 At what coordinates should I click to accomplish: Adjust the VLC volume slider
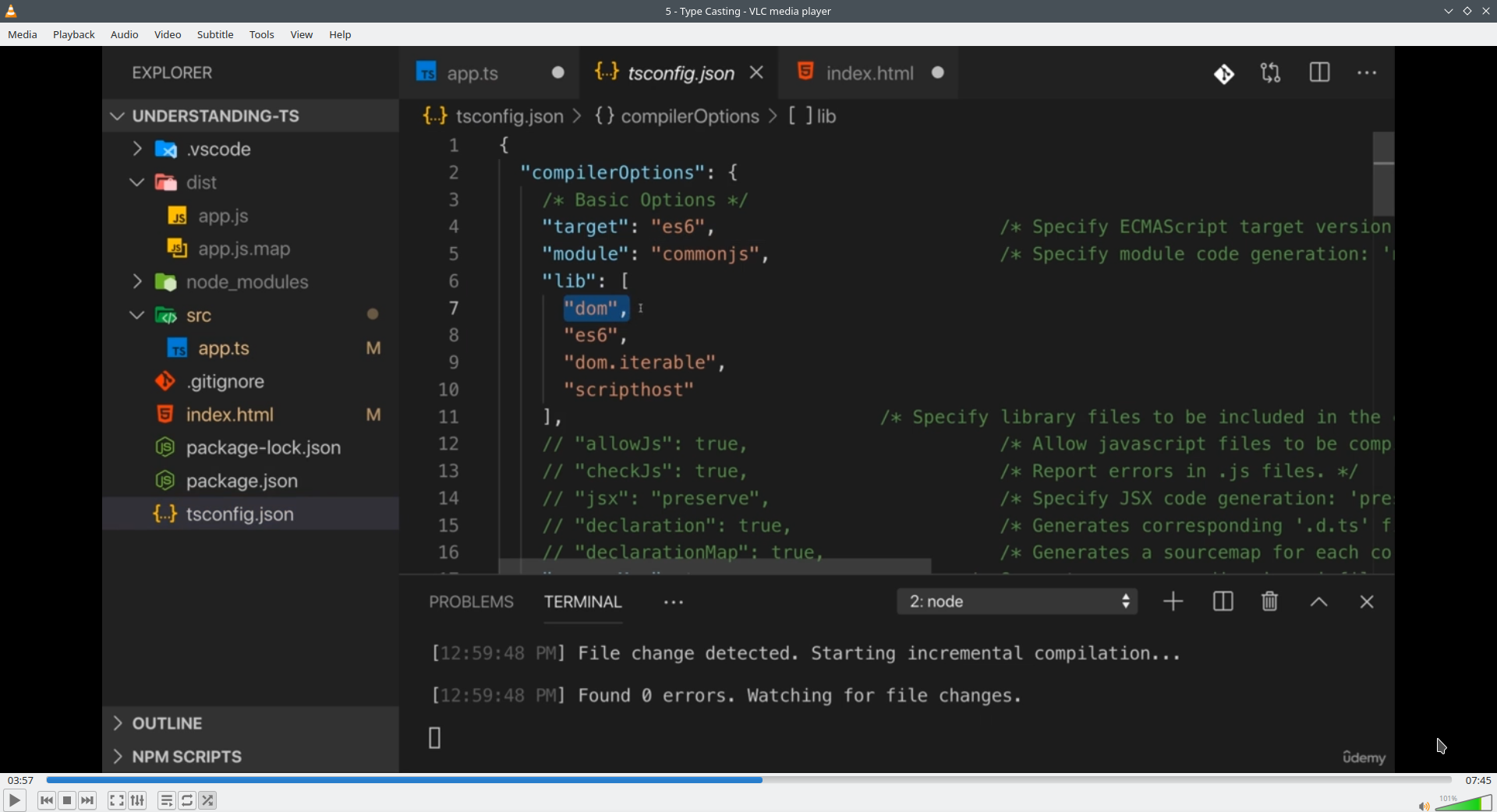(1463, 803)
